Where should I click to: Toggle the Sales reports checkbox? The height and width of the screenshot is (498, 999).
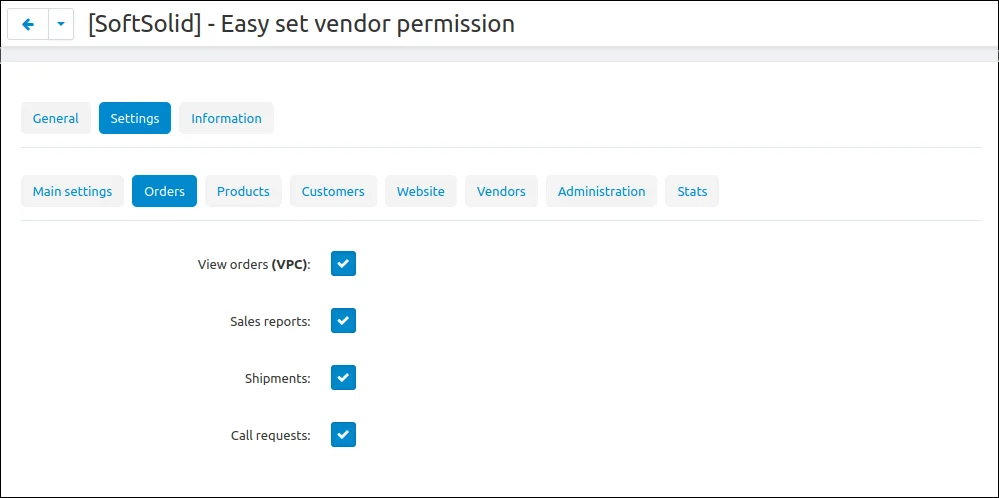pyautogui.click(x=343, y=321)
